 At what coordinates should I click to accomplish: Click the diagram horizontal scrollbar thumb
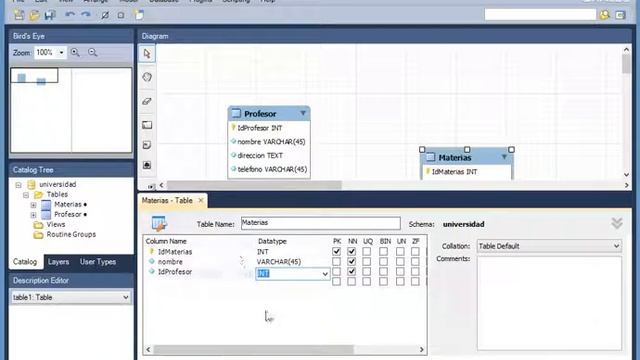pyautogui.click(x=254, y=185)
